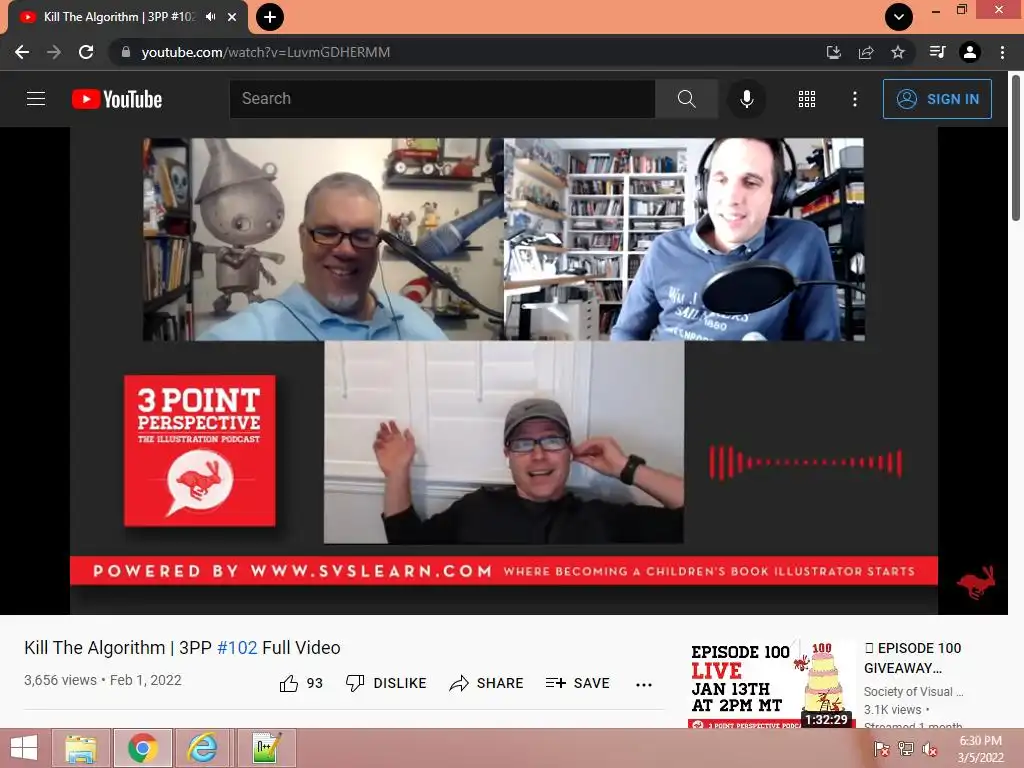Click the Society of Visual channel name

[913, 692]
